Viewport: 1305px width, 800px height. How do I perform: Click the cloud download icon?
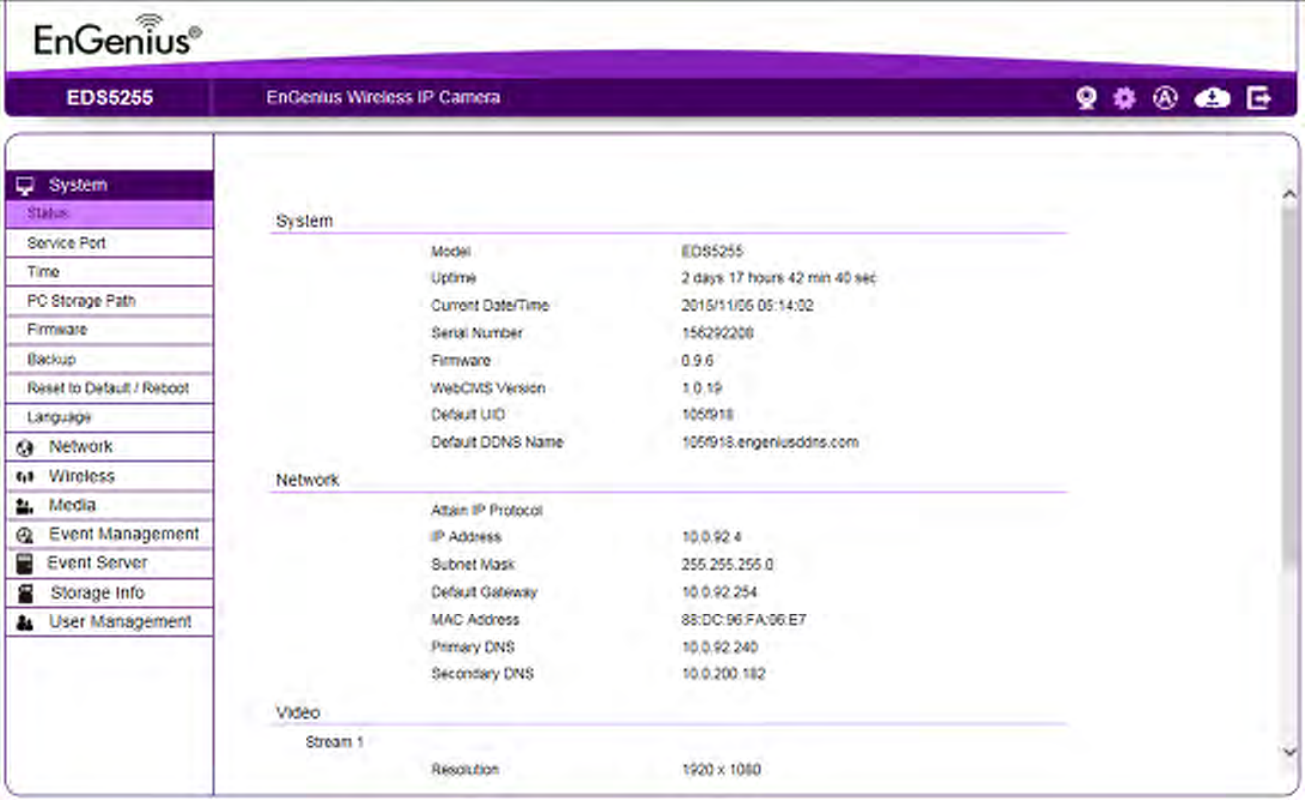1212,98
